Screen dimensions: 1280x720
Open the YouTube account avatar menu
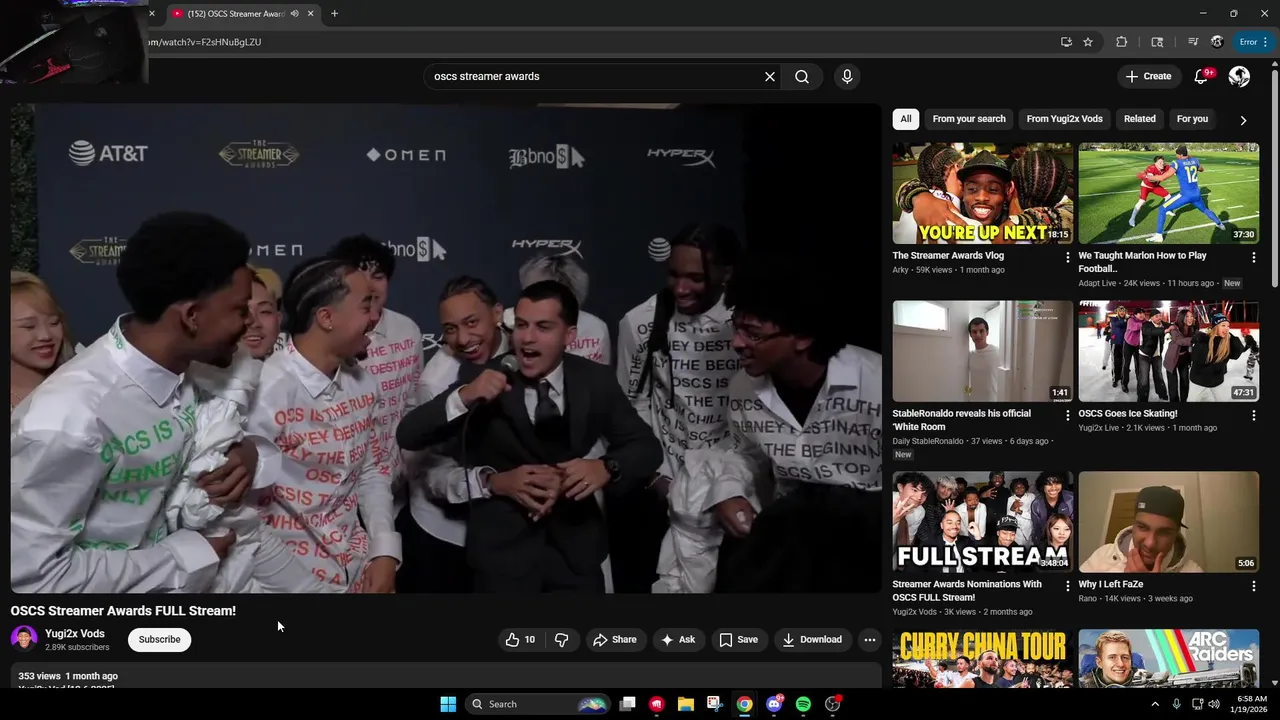pyautogui.click(x=1239, y=76)
